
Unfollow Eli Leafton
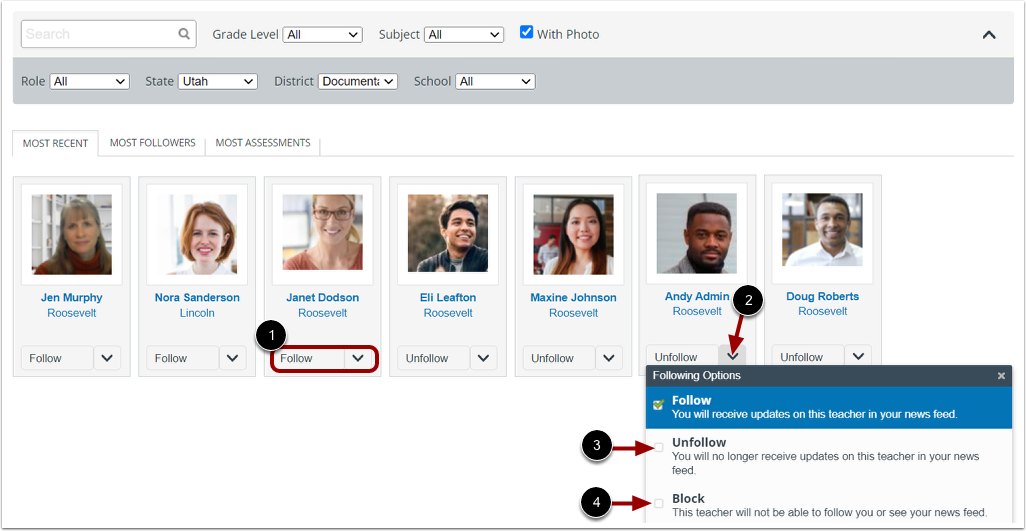(434, 358)
